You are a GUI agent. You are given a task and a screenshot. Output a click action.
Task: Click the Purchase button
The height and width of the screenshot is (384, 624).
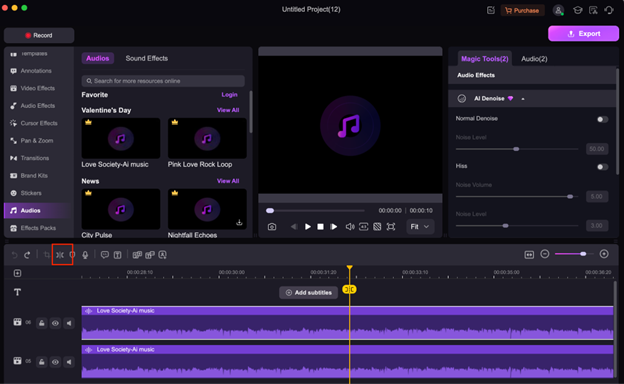click(x=522, y=11)
